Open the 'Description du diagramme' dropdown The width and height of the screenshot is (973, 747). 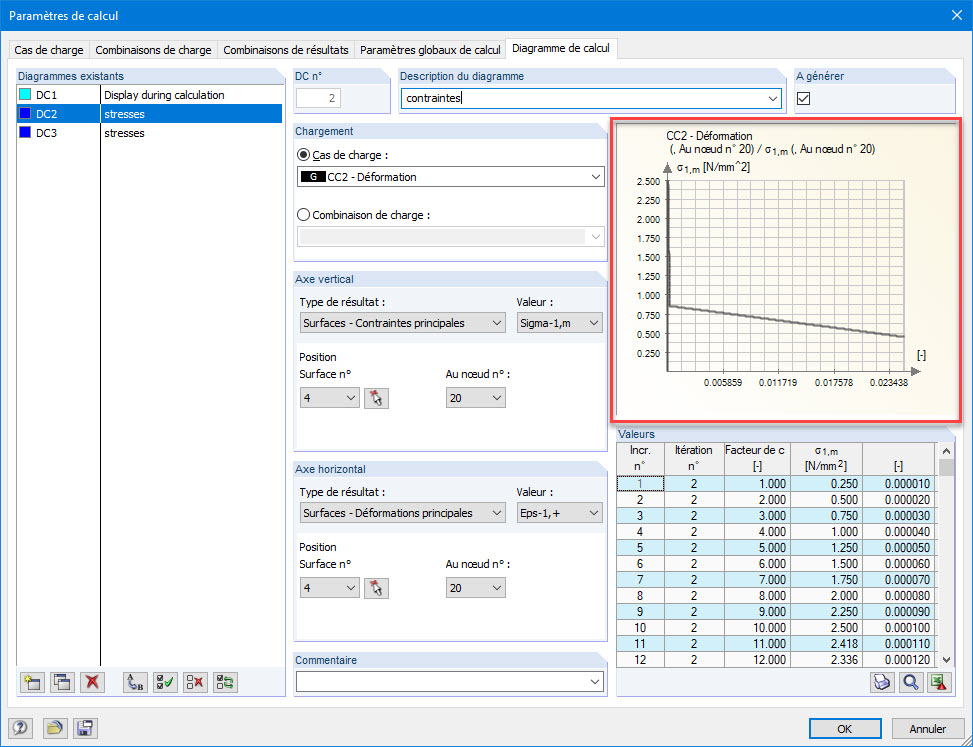pyautogui.click(x=773, y=98)
